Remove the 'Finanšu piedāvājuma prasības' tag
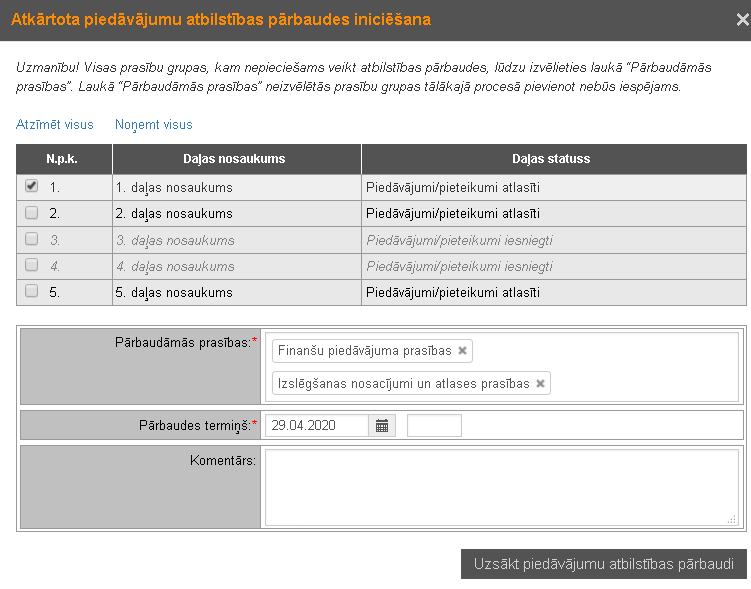Screen dimensions: 751x589 (462, 351)
